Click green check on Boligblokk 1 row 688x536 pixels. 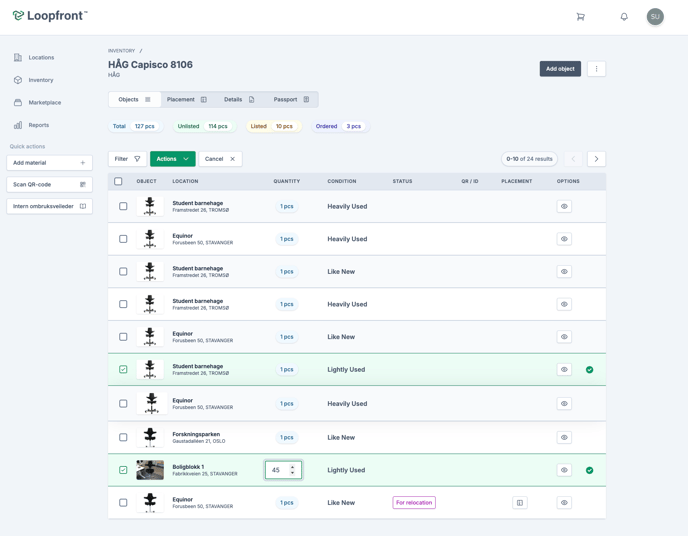(x=589, y=470)
